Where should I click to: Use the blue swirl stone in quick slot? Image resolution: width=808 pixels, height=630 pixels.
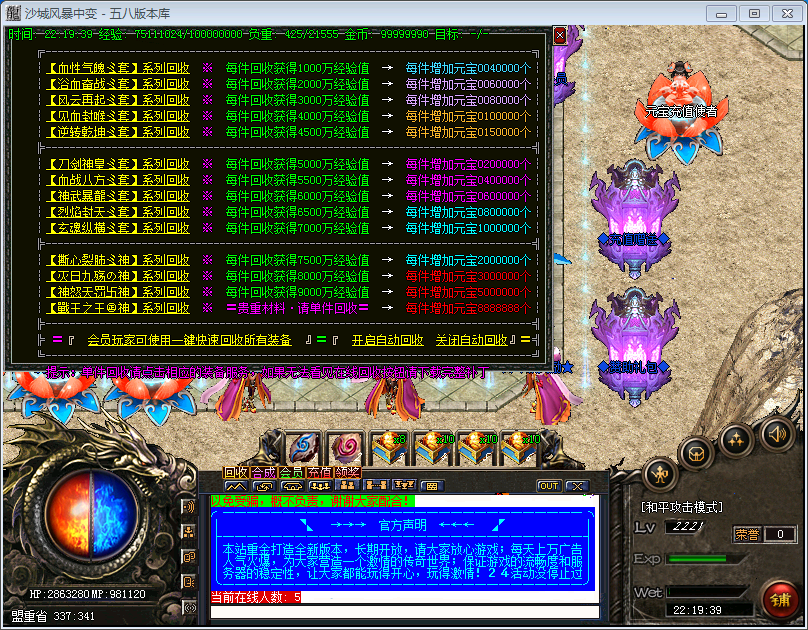click(304, 447)
